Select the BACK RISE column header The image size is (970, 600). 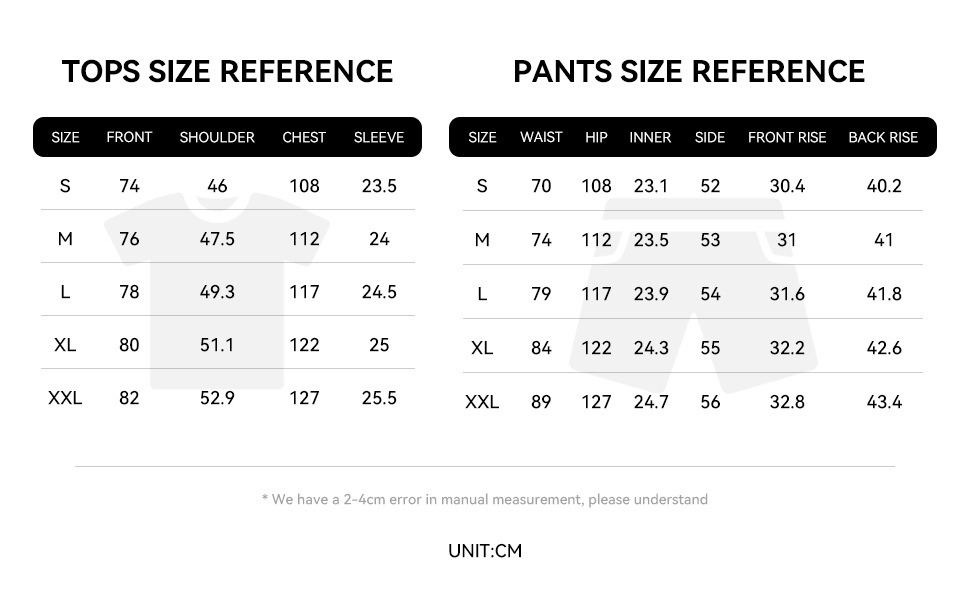coord(883,137)
